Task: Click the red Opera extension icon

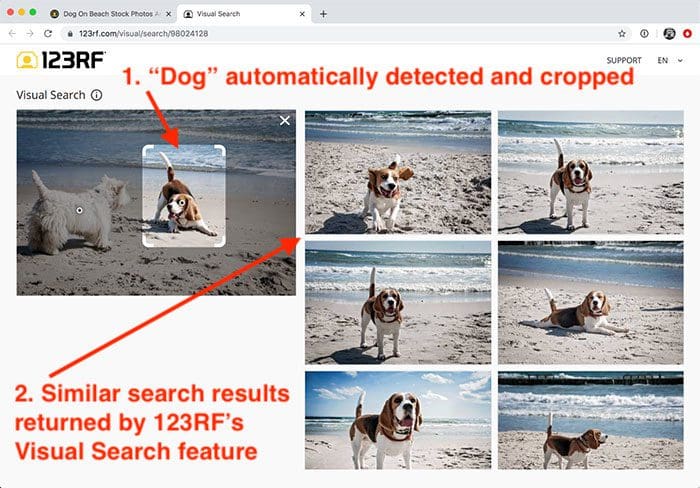Action: tap(688, 33)
